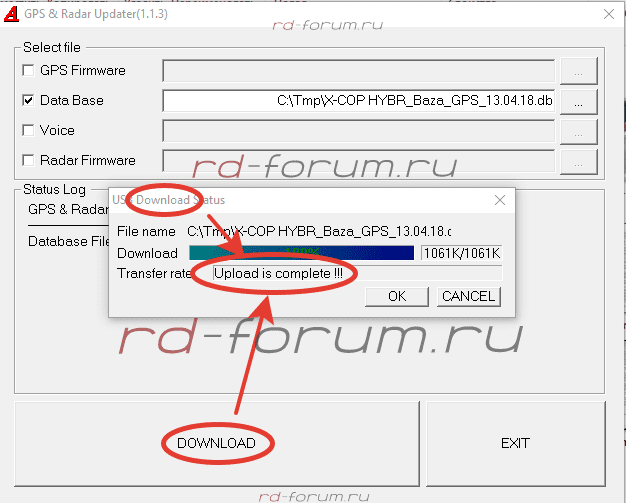
Task: Enable the GPS Firmware checkbox
Action: click(28, 71)
